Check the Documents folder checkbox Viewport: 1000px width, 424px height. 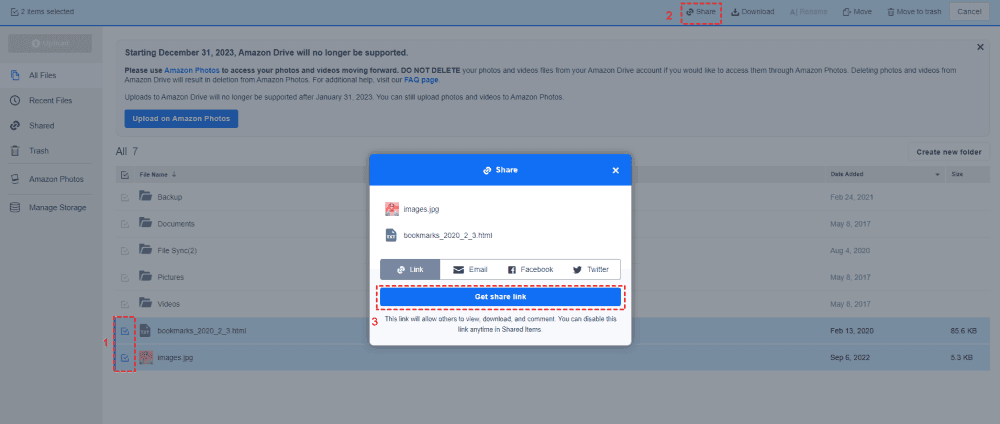[125, 224]
